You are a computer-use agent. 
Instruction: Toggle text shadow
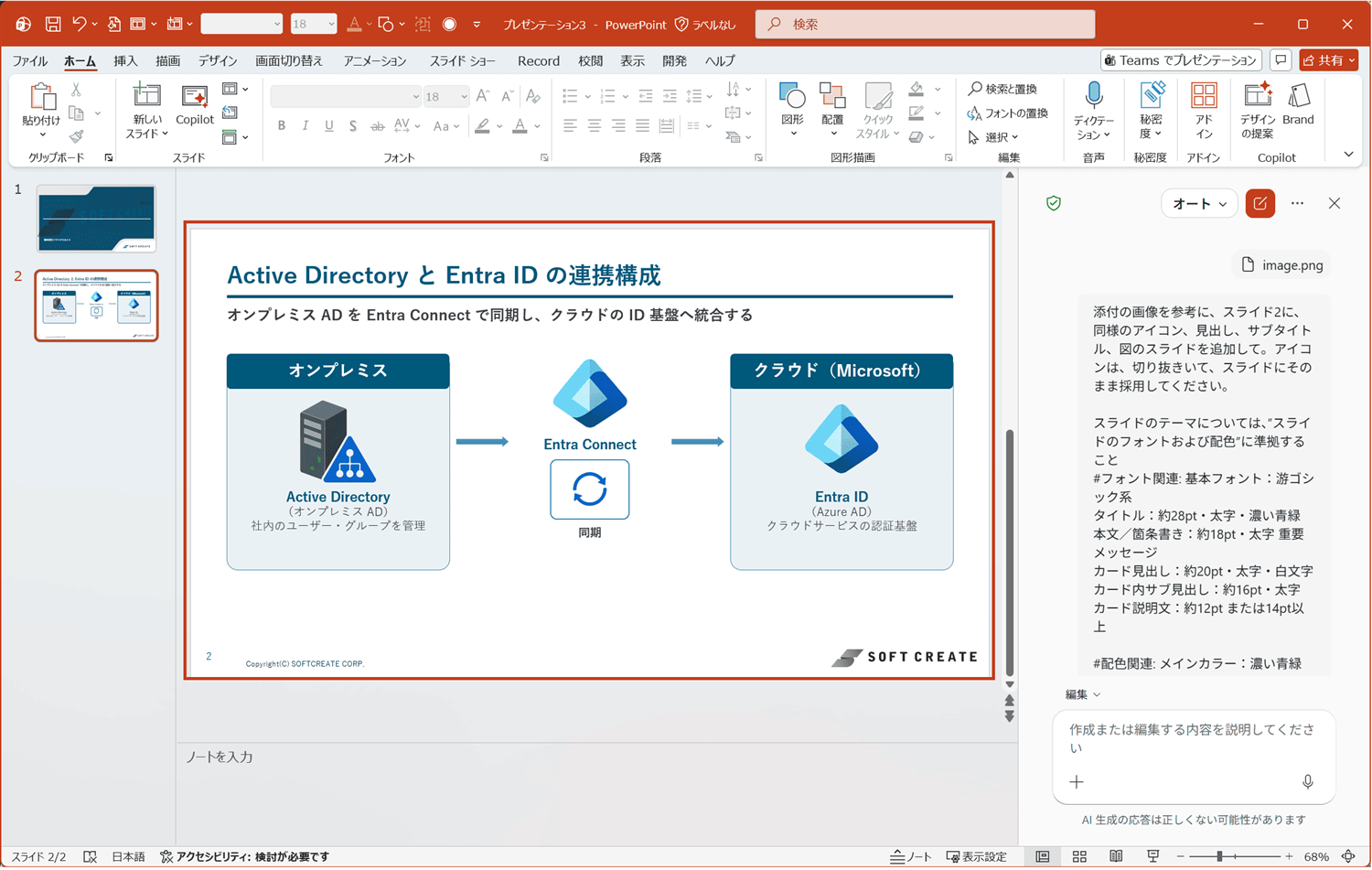pos(353,126)
